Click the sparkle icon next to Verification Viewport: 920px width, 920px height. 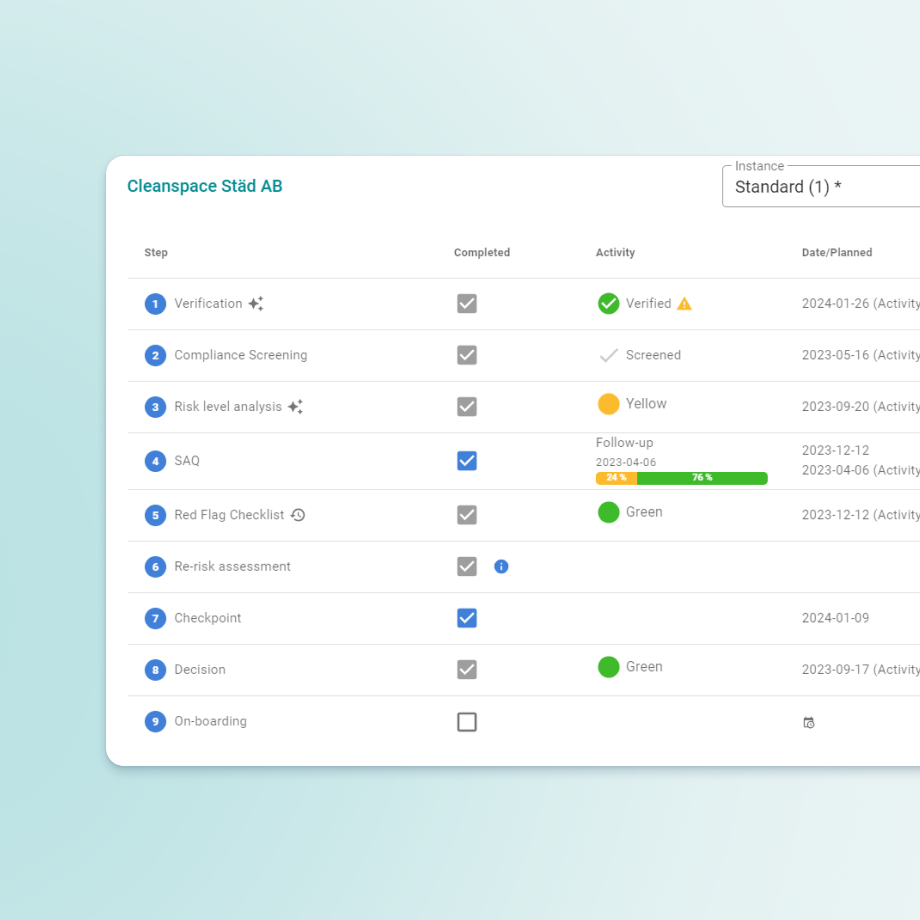(256, 303)
